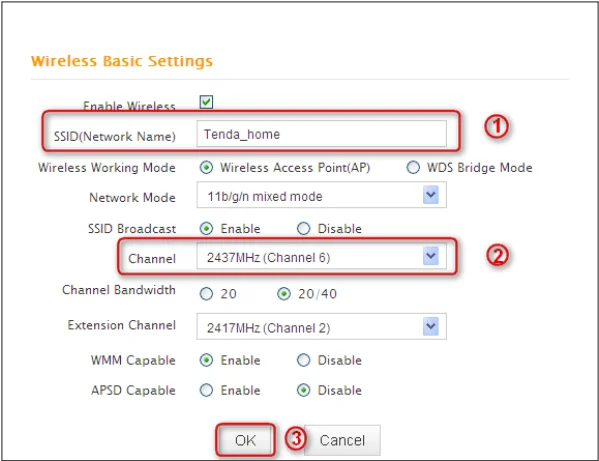Open the Network Mode dropdown arrow
The width and height of the screenshot is (599, 461).
coord(431,195)
